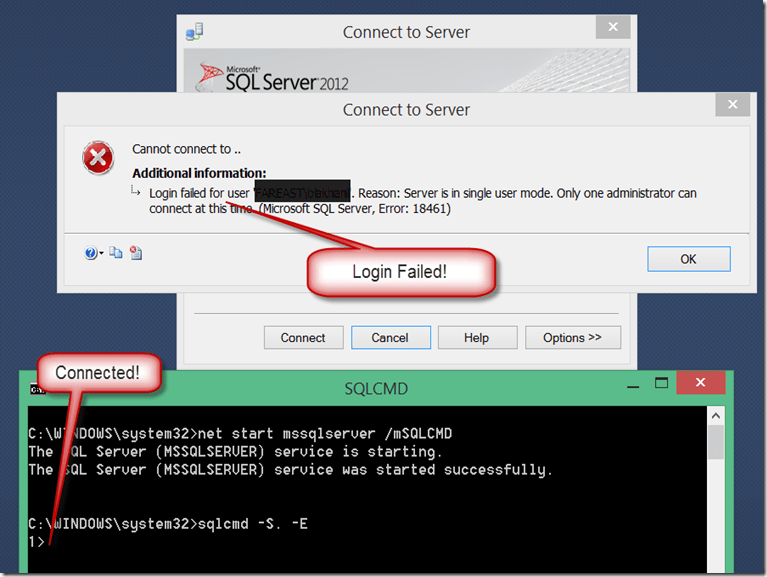Image resolution: width=767 pixels, height=577 pixels.
Task: Click the Cancel button
Action: point(390,338)
